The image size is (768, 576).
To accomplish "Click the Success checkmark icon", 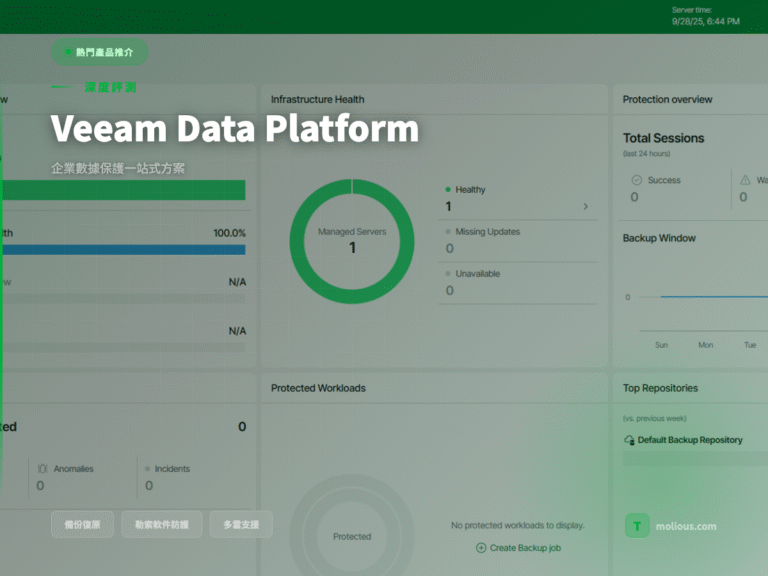I will [x=637, y=180].
